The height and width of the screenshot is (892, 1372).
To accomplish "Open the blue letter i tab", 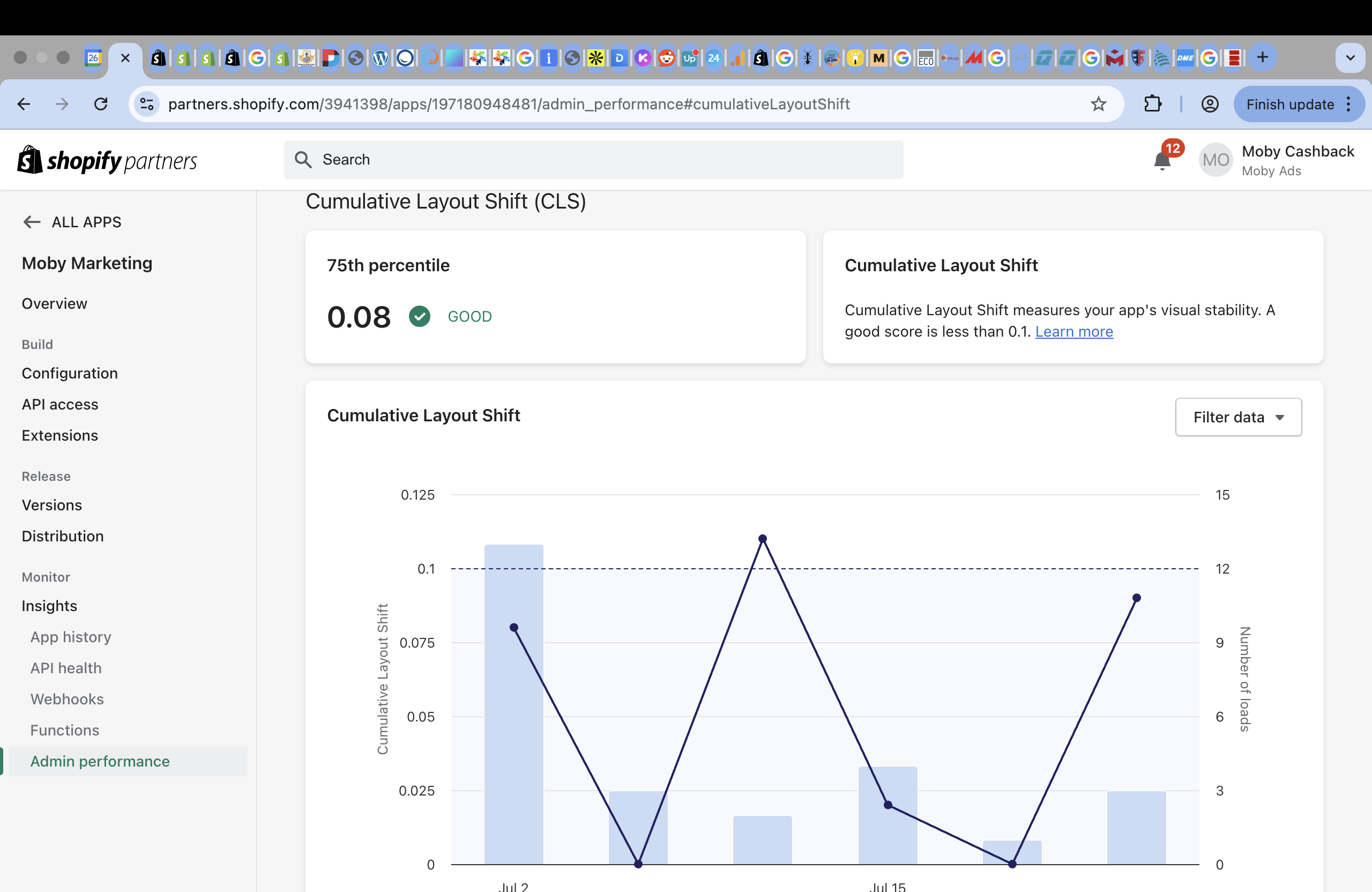I will pyautogui.click(x=549, y=58).
